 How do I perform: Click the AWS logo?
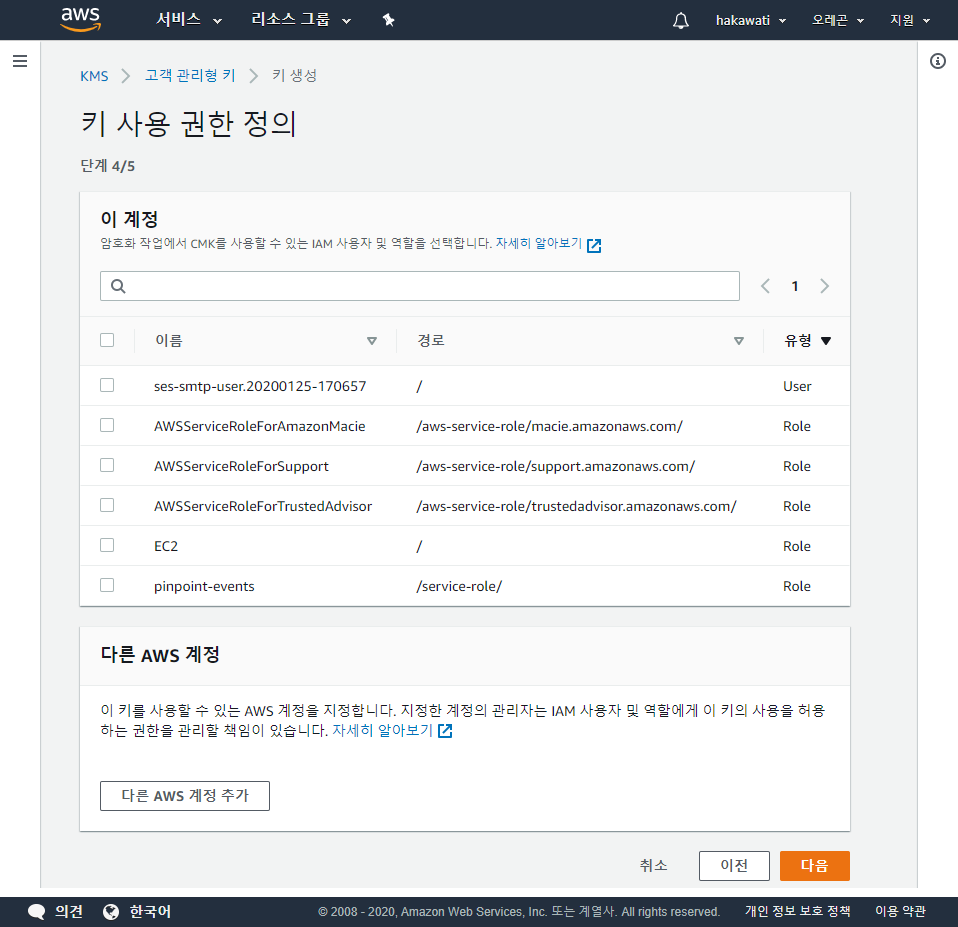pyautogui.click(x=81, y=20)
